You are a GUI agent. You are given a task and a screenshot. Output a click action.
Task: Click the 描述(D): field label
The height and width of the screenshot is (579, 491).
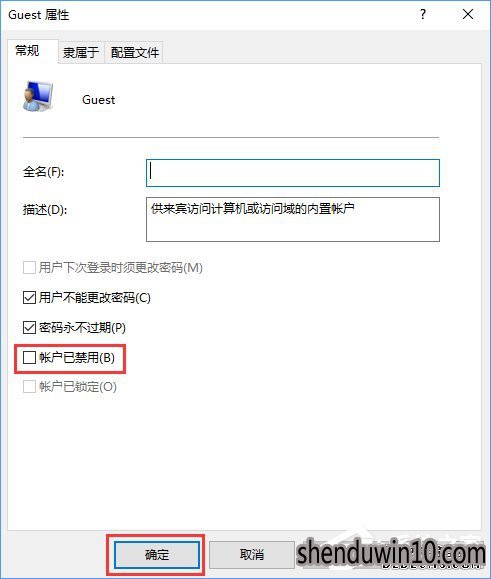(x=45, y=210)
